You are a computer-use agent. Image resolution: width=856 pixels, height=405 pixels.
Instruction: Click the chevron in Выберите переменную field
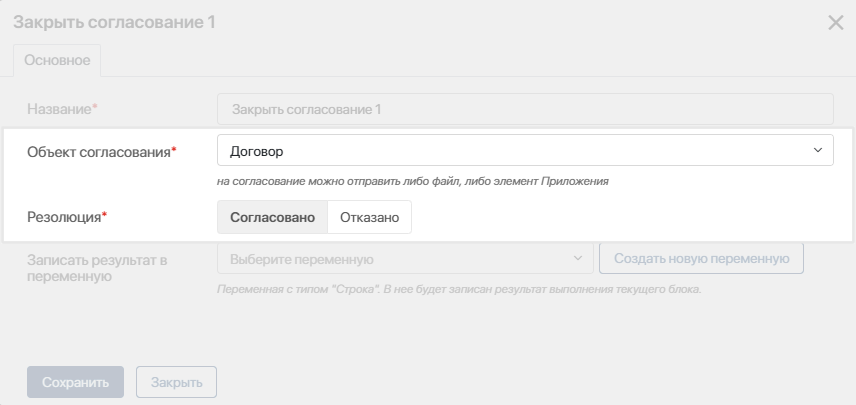578,258
